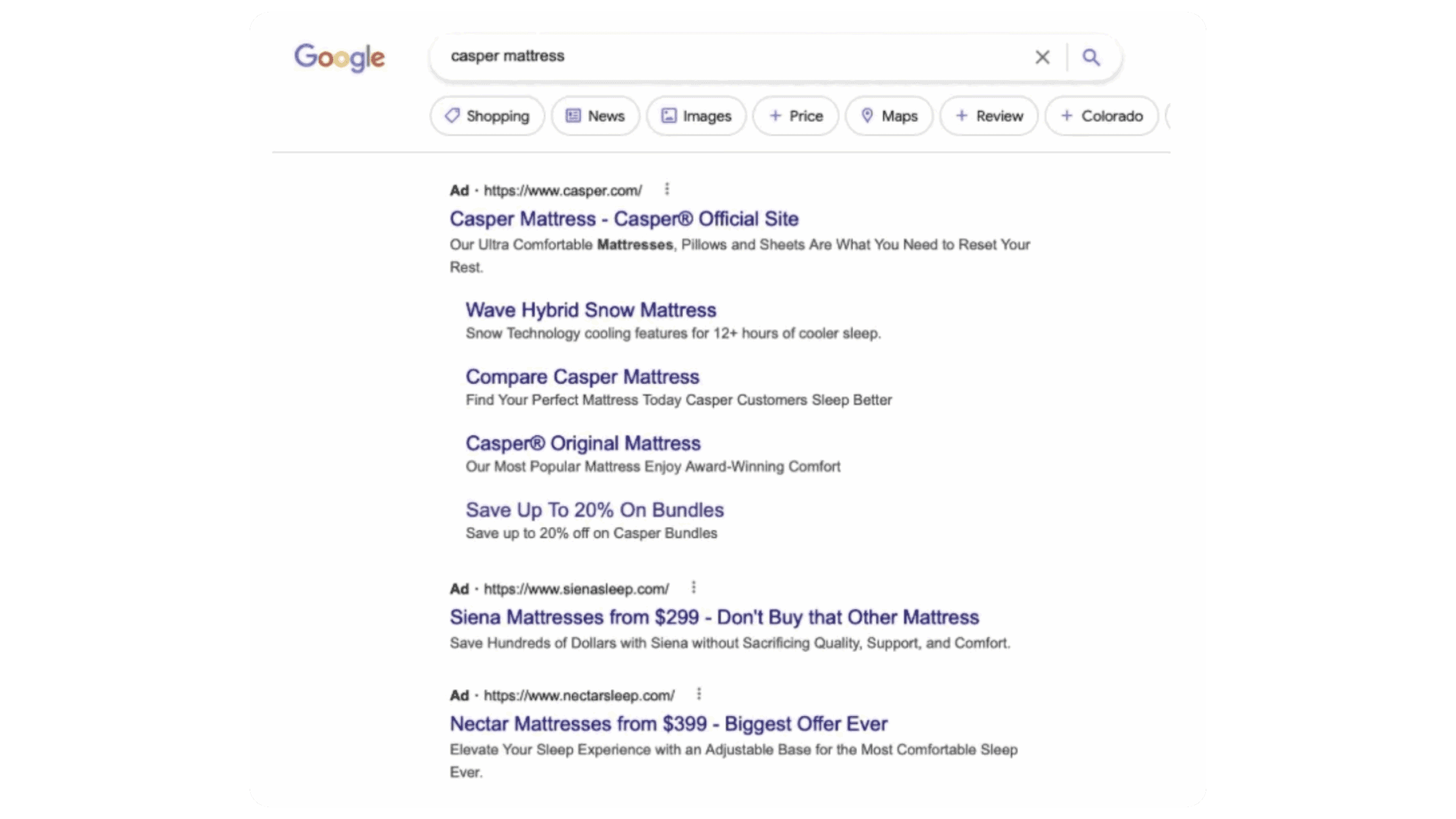Add the Colorado refinement chip
Image resolution: width=1456 pixels, height=819 pixels.
click(1101, 116)
